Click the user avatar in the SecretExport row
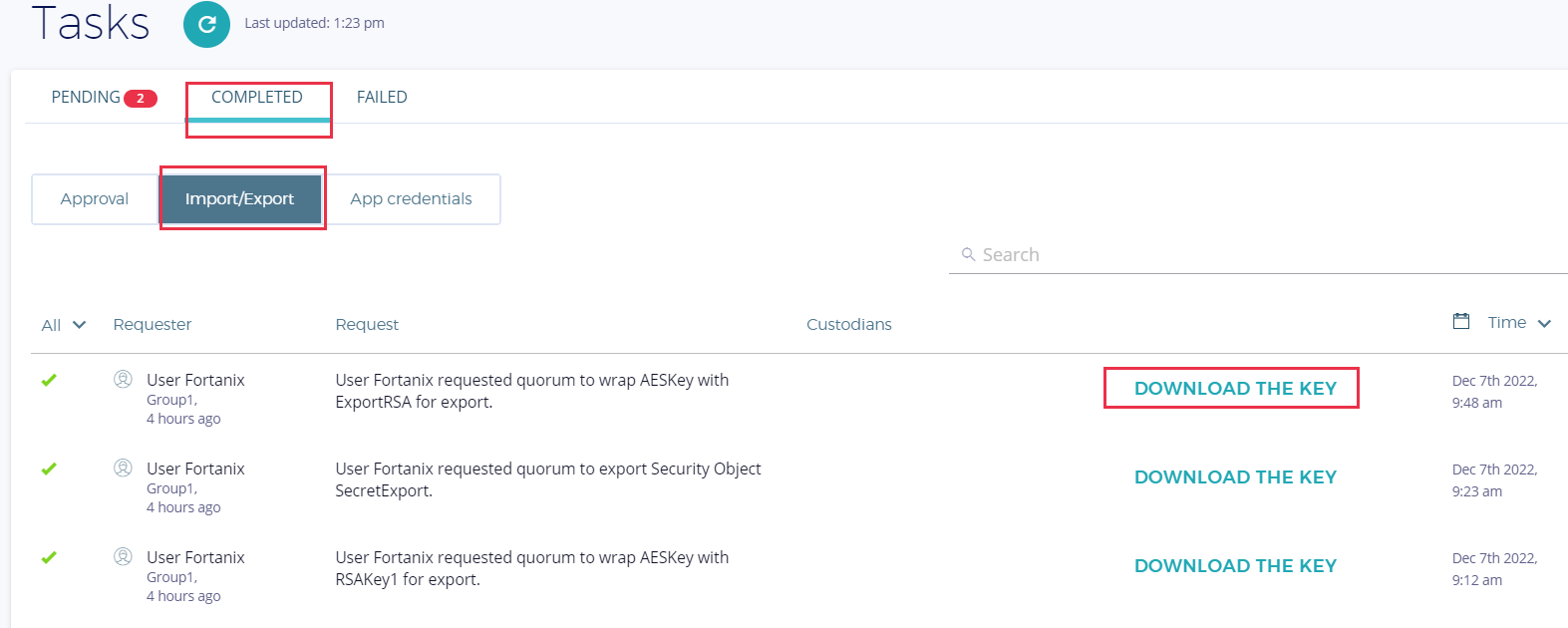 tap(123, 468)
